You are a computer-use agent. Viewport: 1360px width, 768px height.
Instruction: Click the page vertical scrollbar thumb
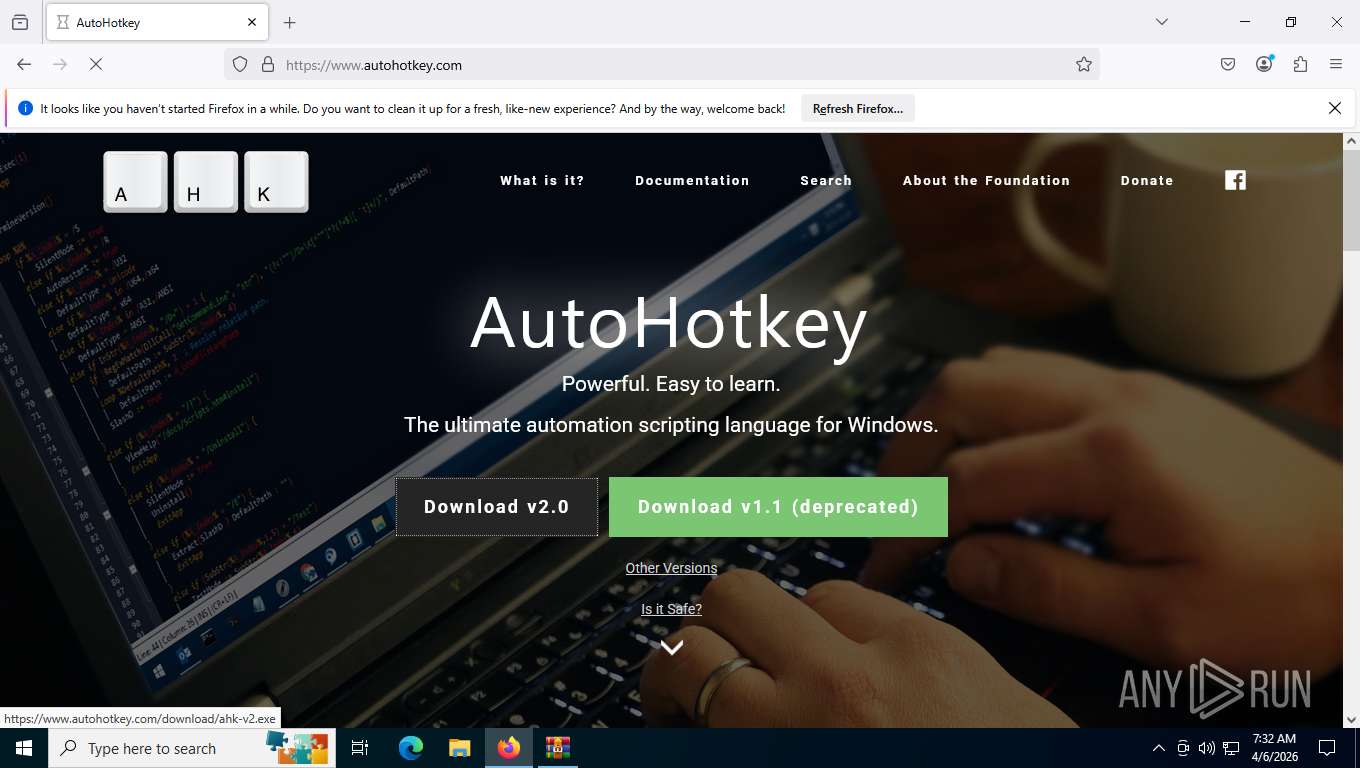(x=1351, y=200)
